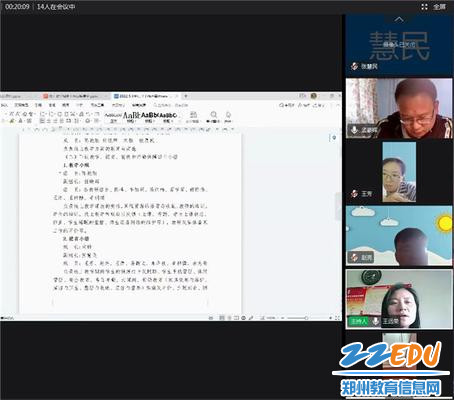This screenshot has width=454, height=400.
Task: Click the full screen icon in WPS status bar
Action: pos(337,318)
